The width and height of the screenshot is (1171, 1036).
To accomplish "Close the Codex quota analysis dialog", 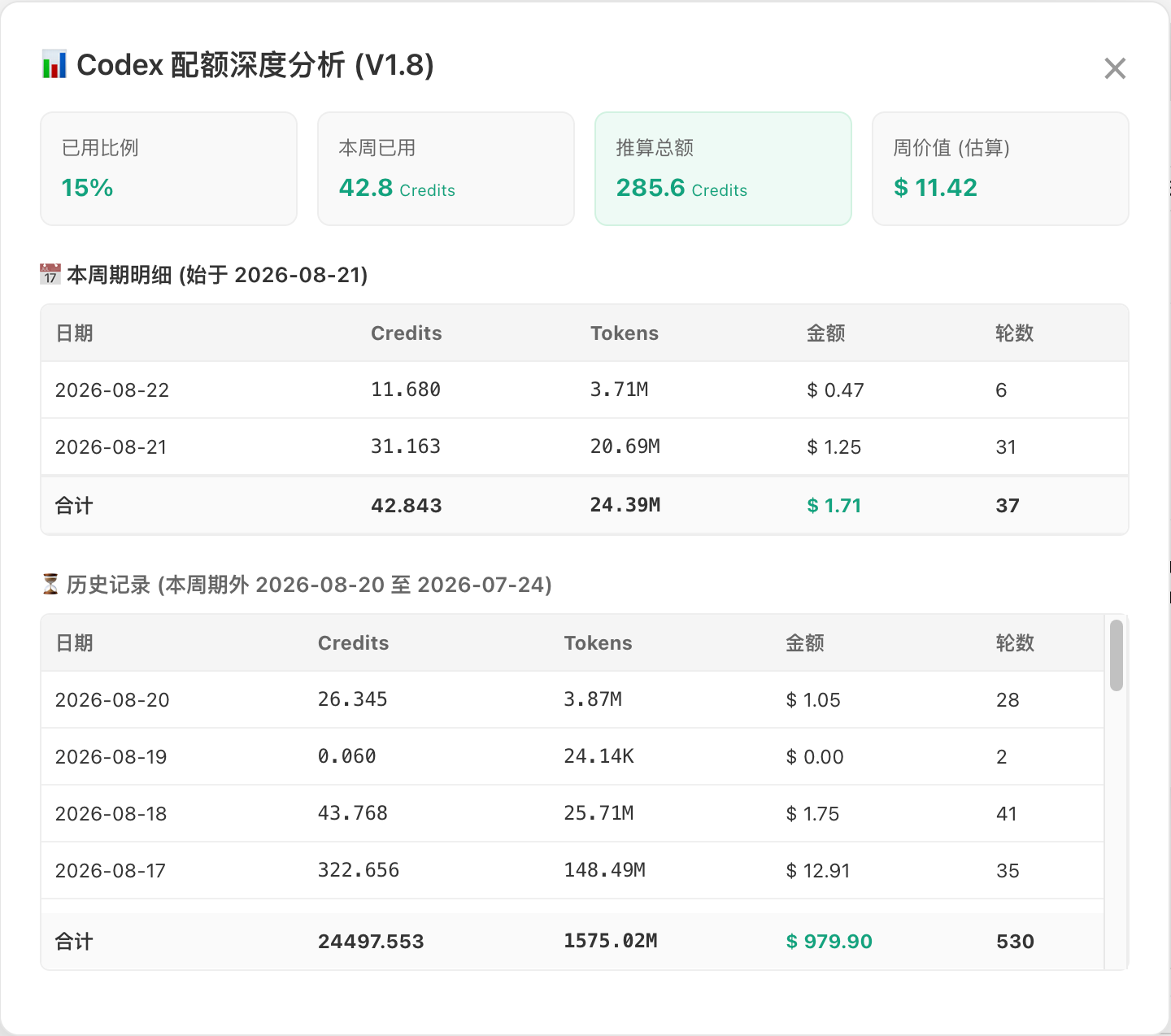I will pos(1115,68).
